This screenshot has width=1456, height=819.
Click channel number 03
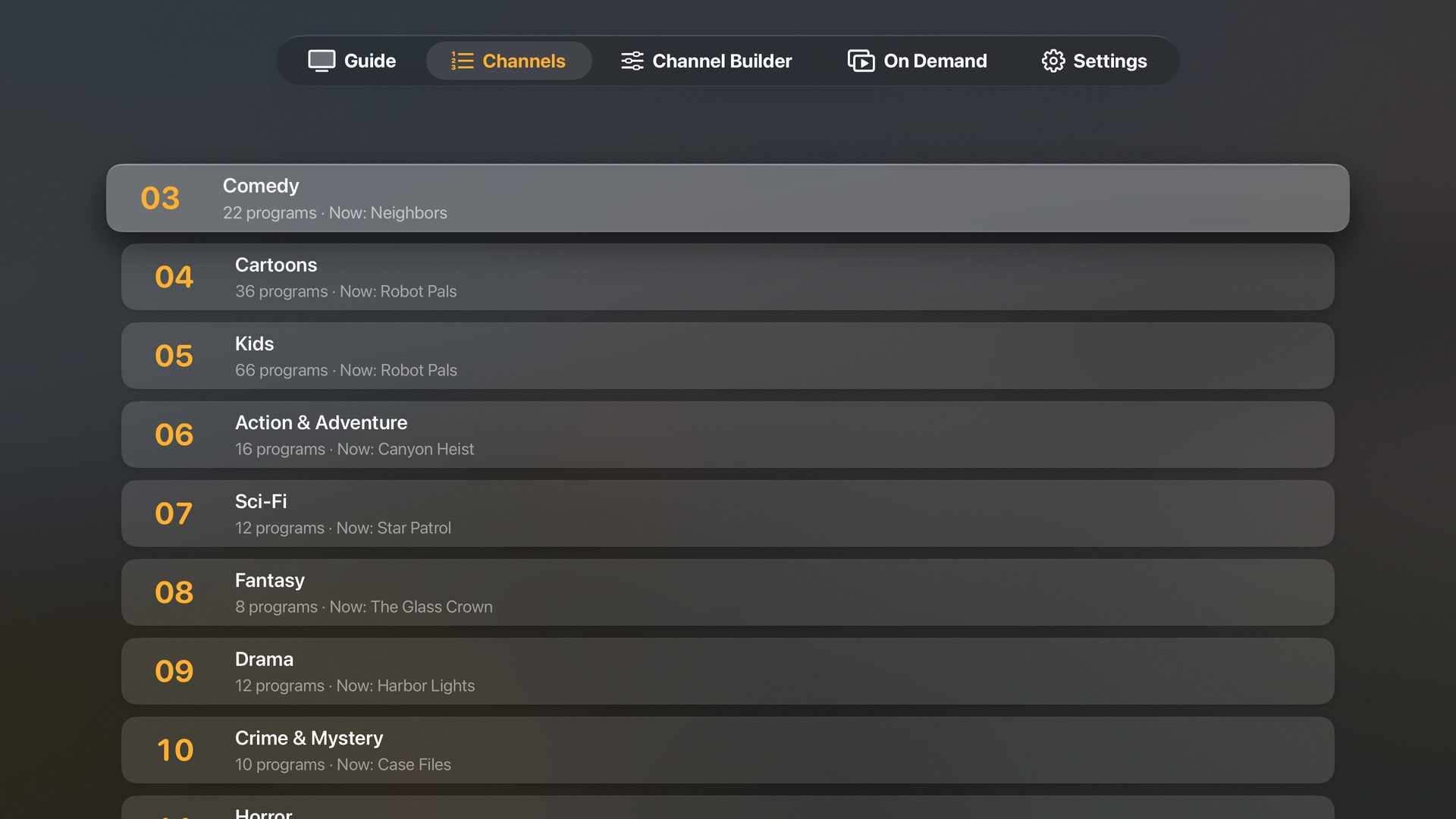160,198
